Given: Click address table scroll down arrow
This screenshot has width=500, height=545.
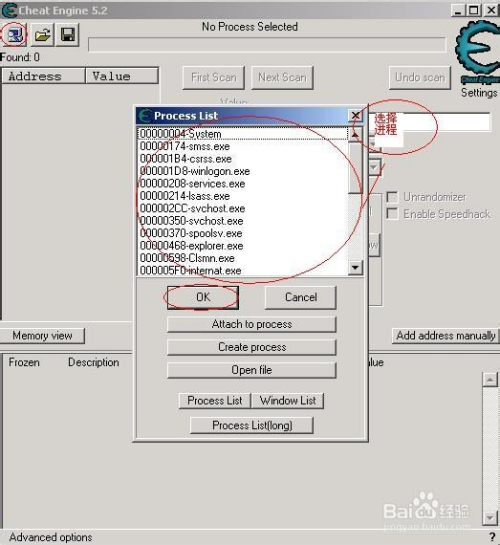Looking at the screenshot, I should tap(490, 518).
